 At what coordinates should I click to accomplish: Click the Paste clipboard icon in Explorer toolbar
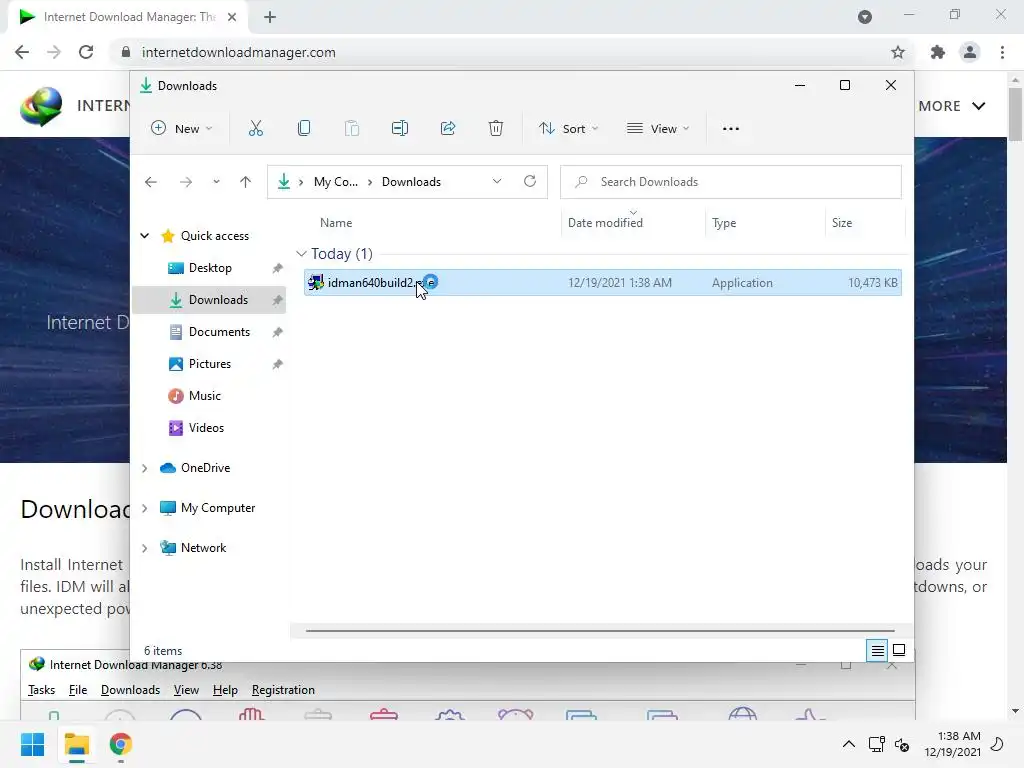[x=352, y=129]
